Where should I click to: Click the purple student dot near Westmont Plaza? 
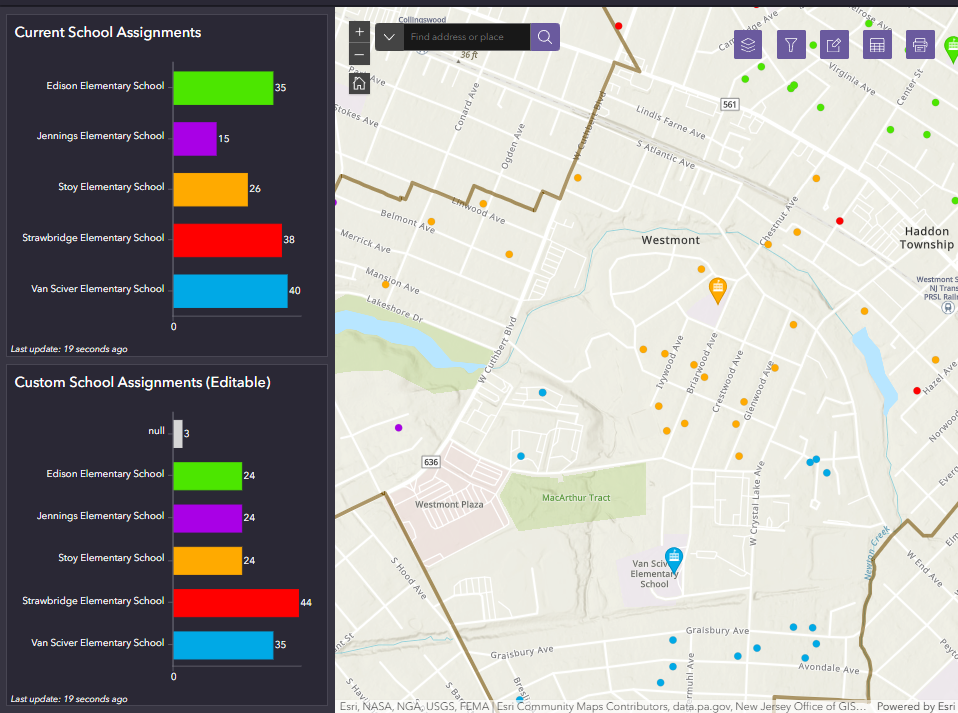tap(398, 428)
